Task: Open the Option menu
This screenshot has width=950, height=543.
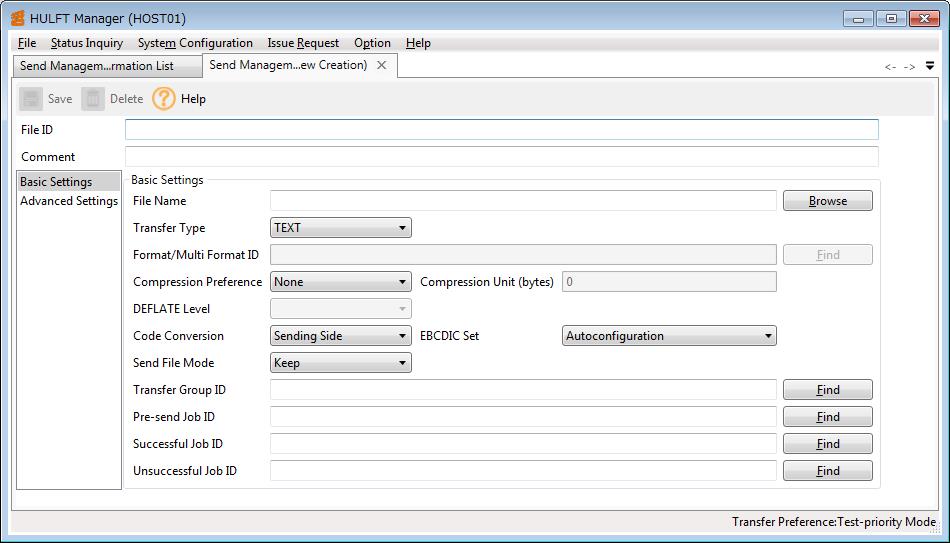Action: coord(372,43)
